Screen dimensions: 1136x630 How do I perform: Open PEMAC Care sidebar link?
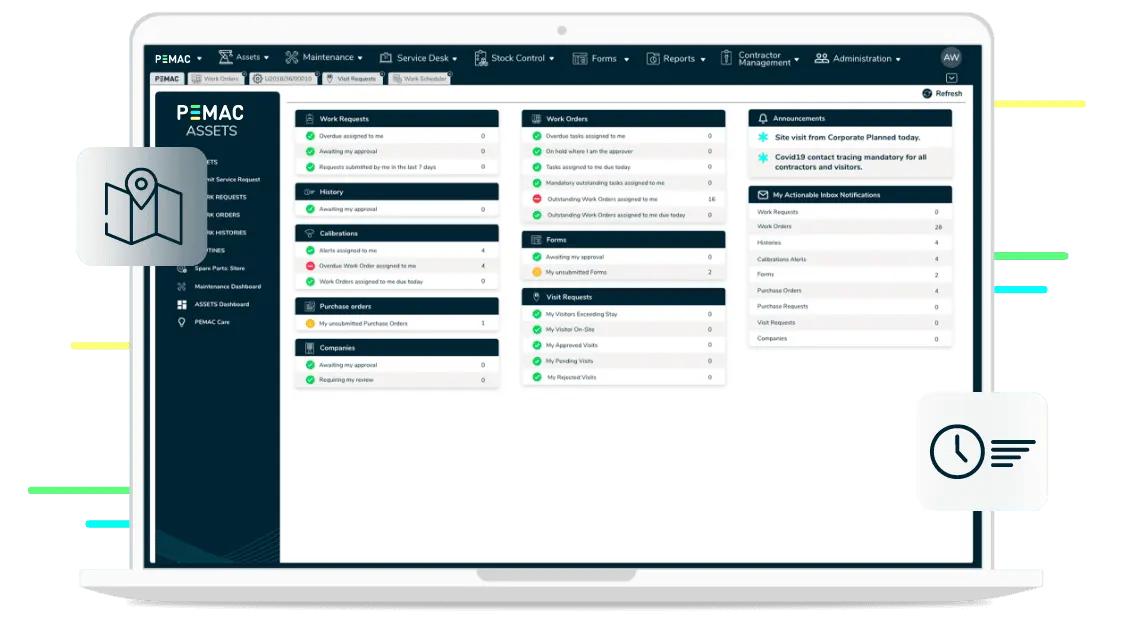[x=212, y=322]
